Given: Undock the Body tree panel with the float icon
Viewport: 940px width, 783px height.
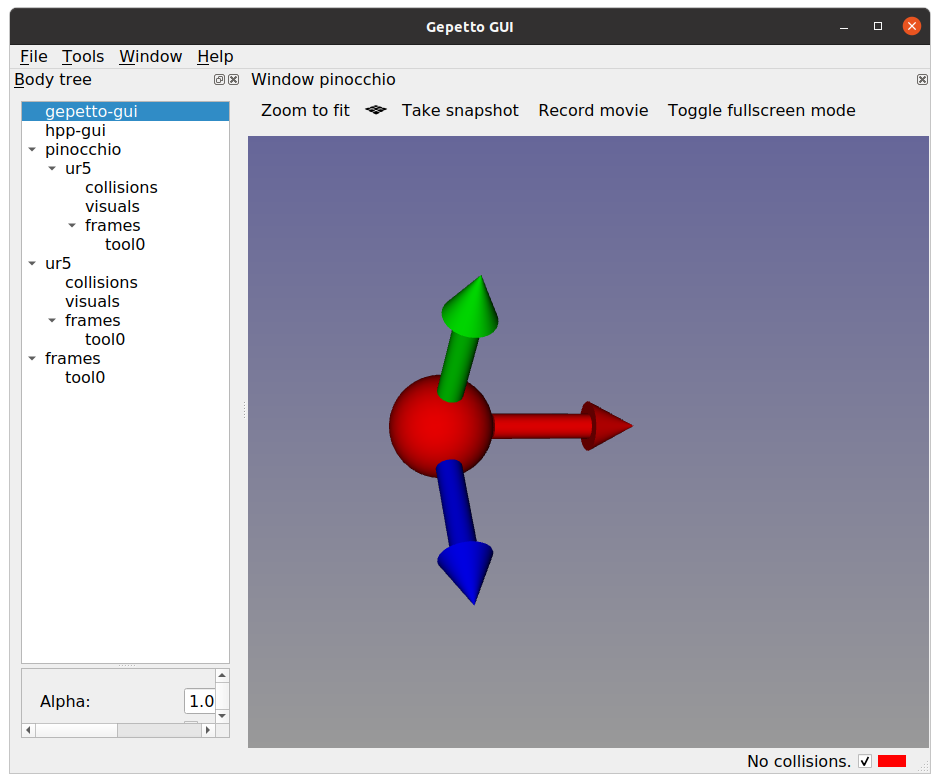Looking at the screenshot, I should point(218,79).
